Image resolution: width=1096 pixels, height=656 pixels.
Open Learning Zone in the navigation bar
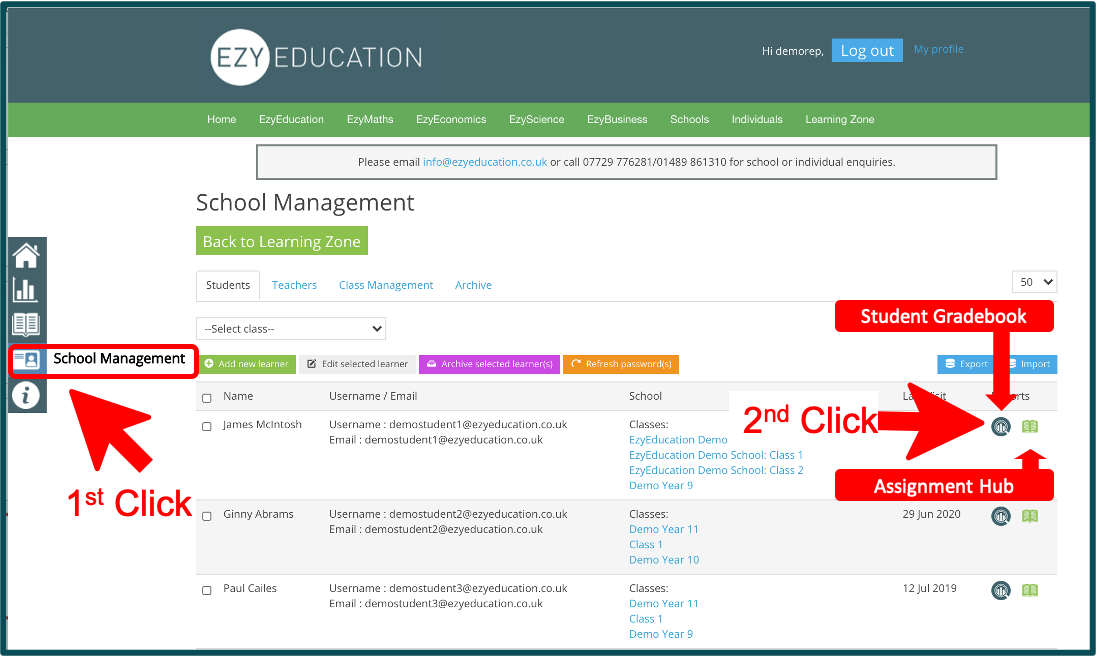coord(840,119)
